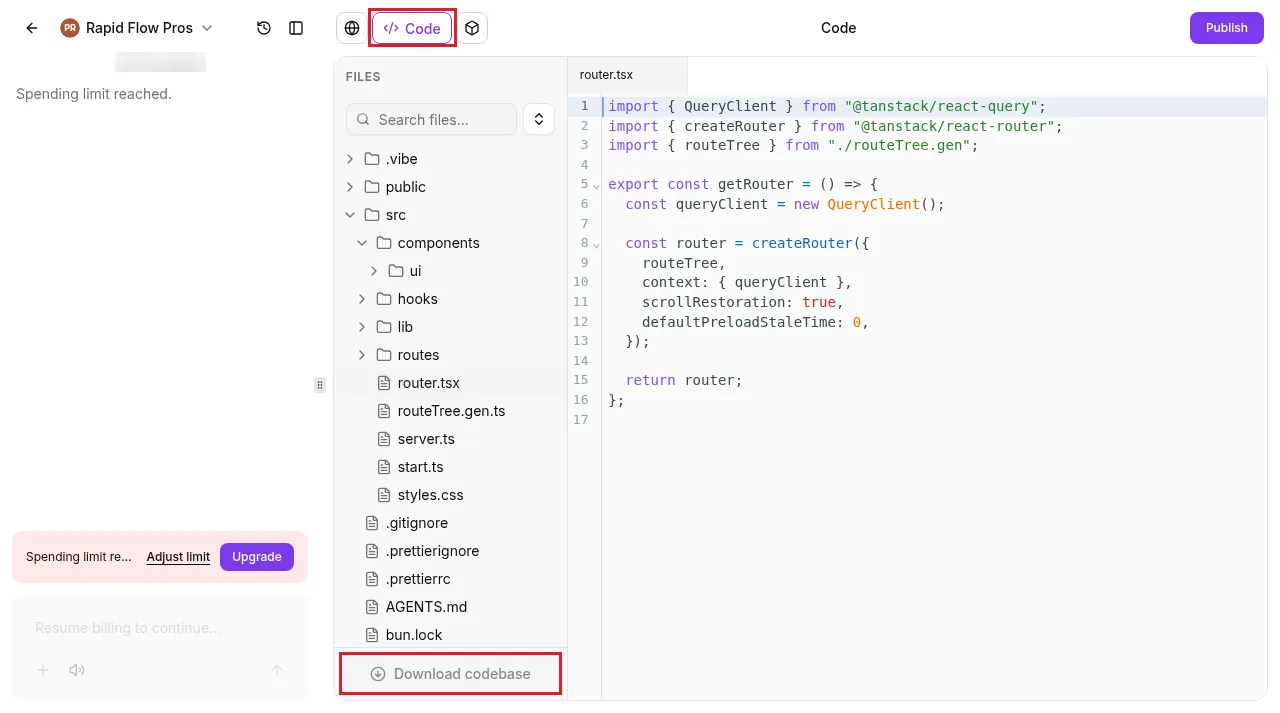
Task: Click the send arrow in chat box
Action: tap(278, 670)
